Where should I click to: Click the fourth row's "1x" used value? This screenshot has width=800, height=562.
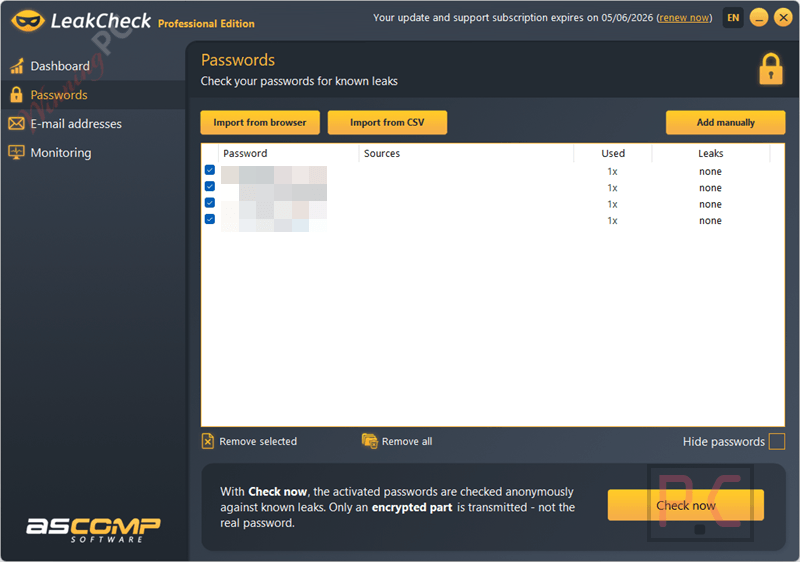click(612, 220)
